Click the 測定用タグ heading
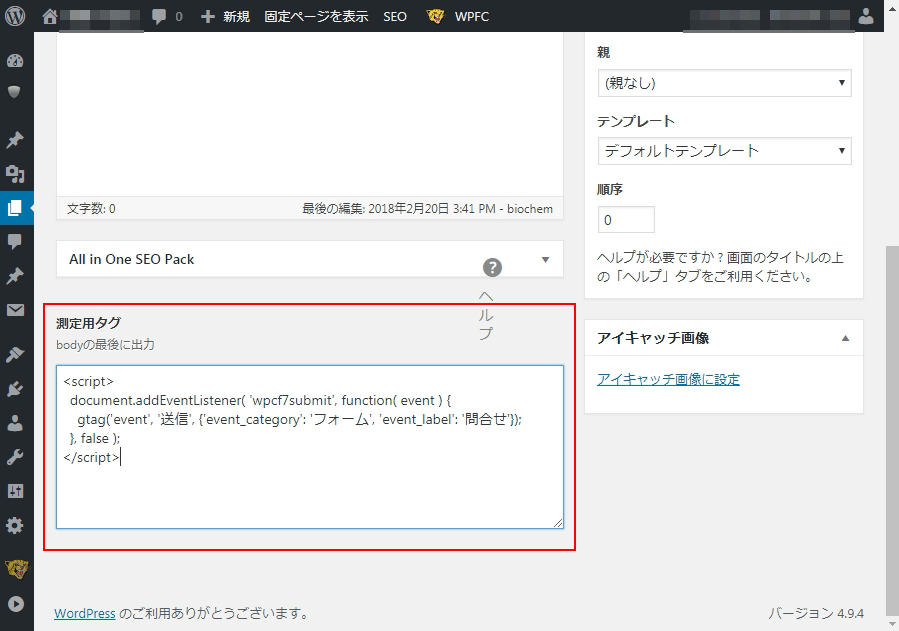This screenshot has height=631, width=899. (88, 323)
